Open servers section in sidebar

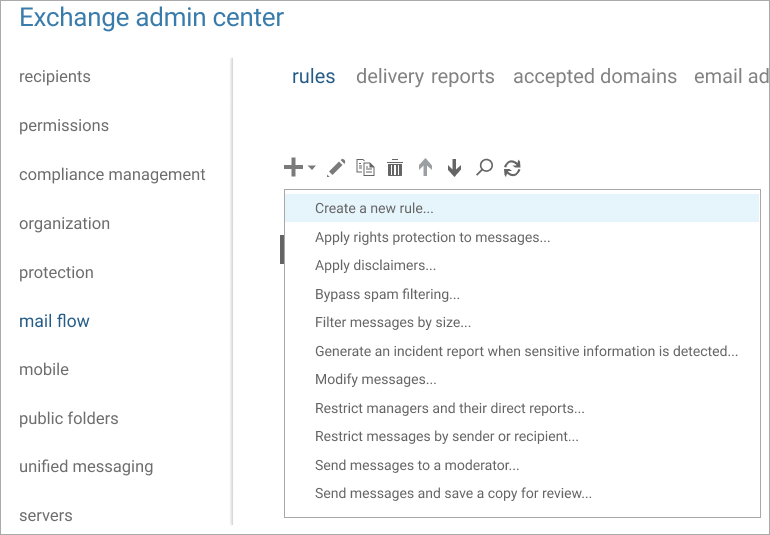46,516
